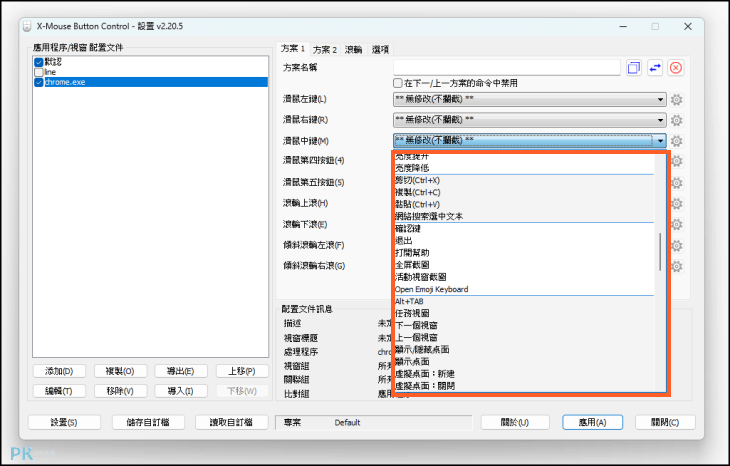
Task: Uncheck the 默認 profile checkbox
Action: pos(39,62)
